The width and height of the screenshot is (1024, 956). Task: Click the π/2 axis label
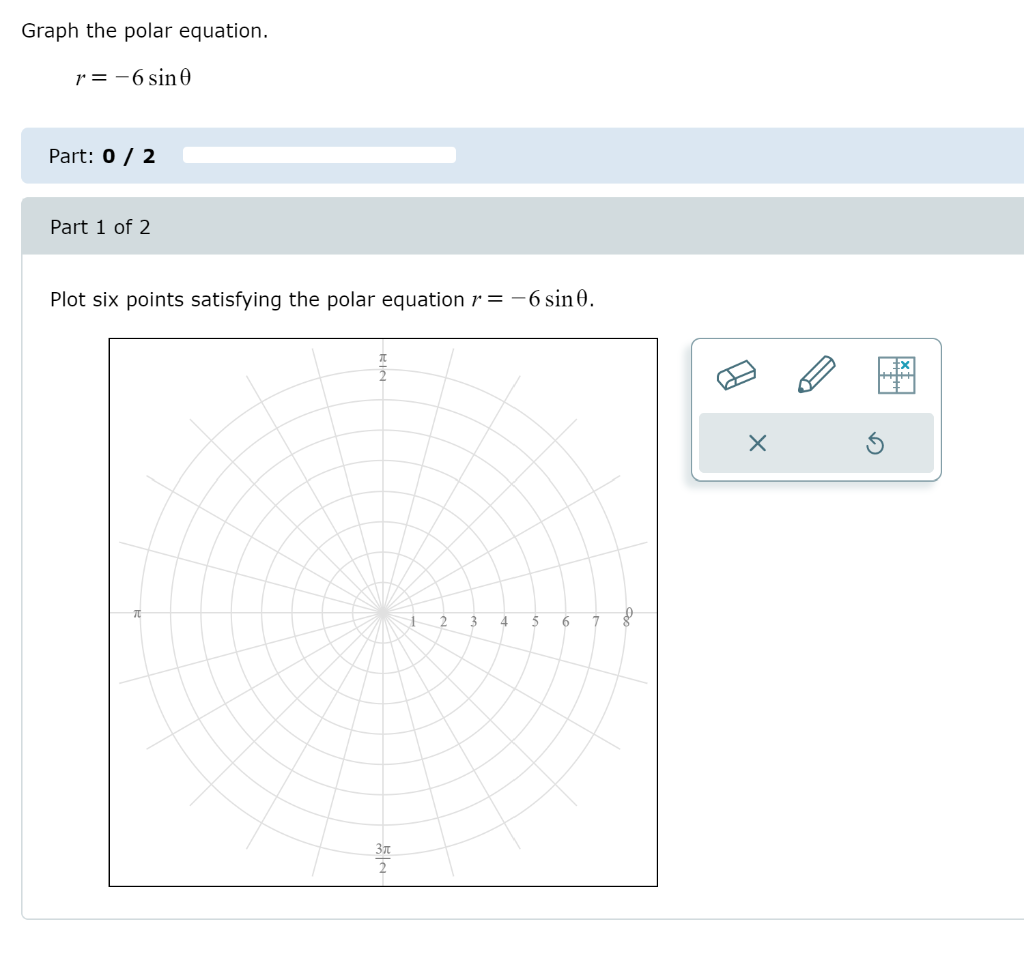coord(381,364)
